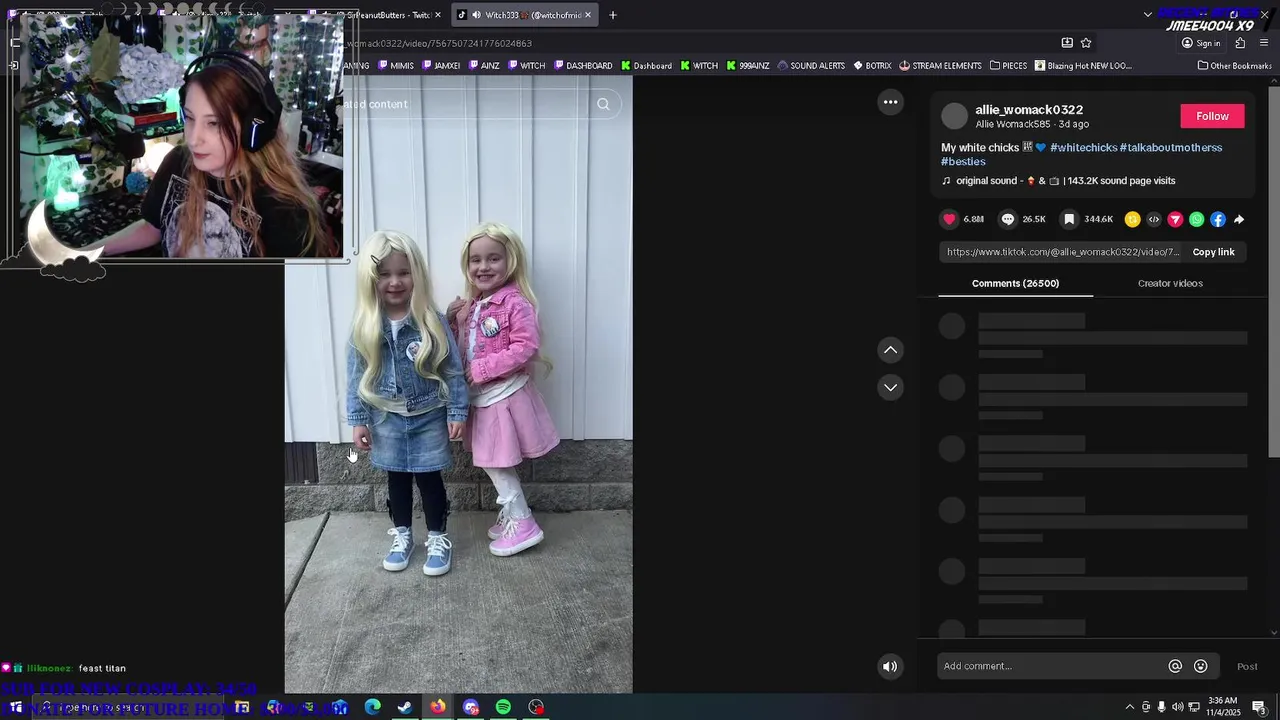Click the install app icon in address bar
1280x720 pixels.
tap(1067, 43)
